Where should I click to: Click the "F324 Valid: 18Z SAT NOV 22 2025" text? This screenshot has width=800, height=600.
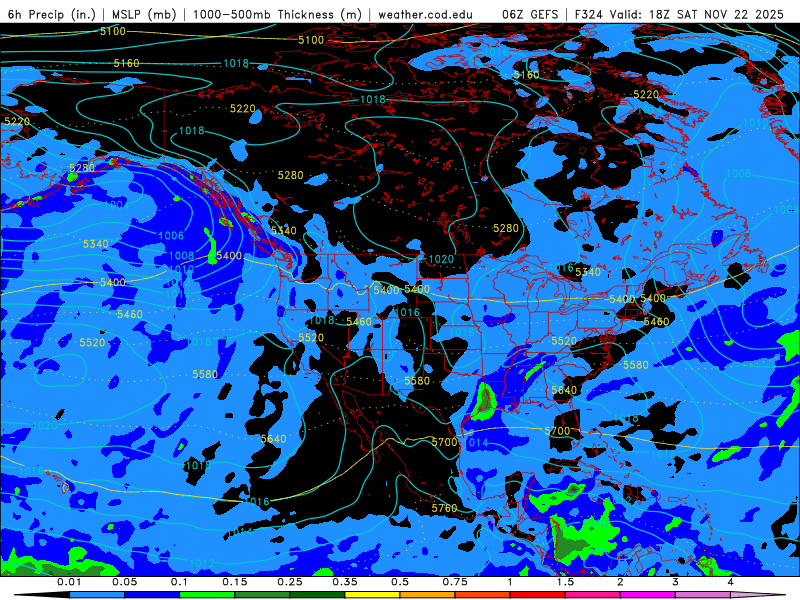tap(679, 14)
